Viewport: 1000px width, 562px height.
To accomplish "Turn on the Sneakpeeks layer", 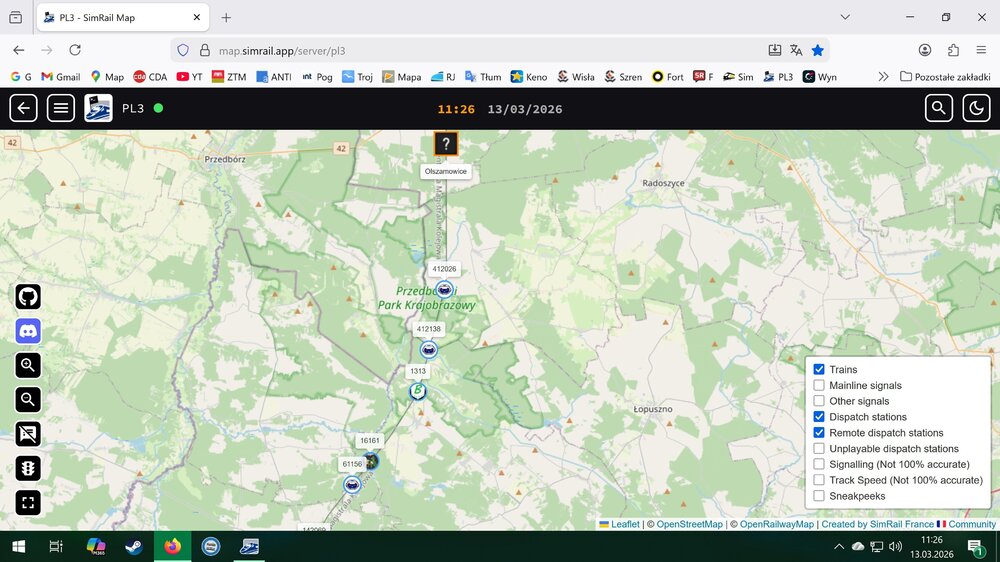I will 819,496.
